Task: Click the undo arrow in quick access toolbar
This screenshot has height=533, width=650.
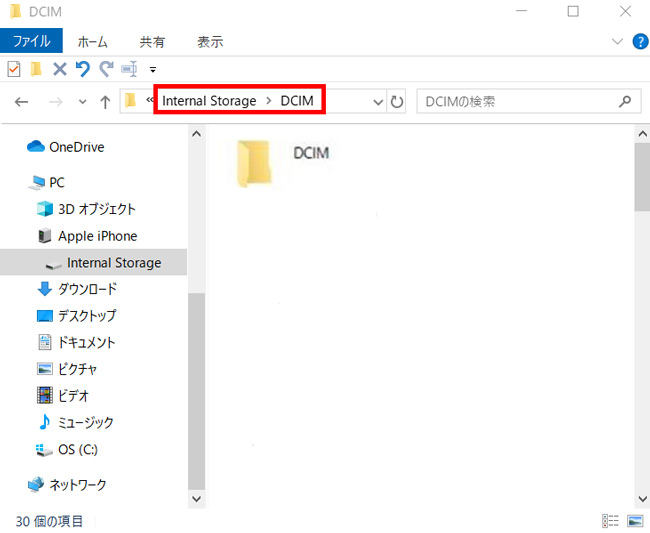Action: 83,69
